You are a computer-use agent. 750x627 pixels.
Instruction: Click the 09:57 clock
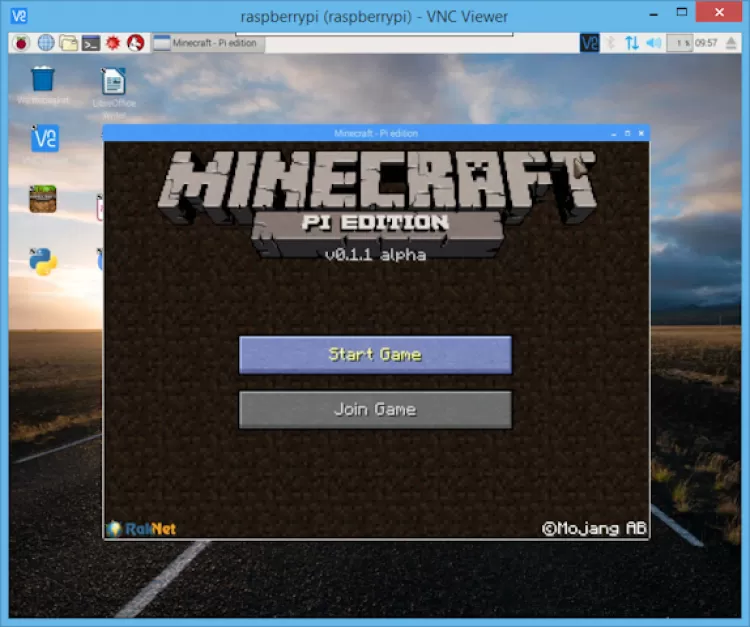(x=706, y=43)
